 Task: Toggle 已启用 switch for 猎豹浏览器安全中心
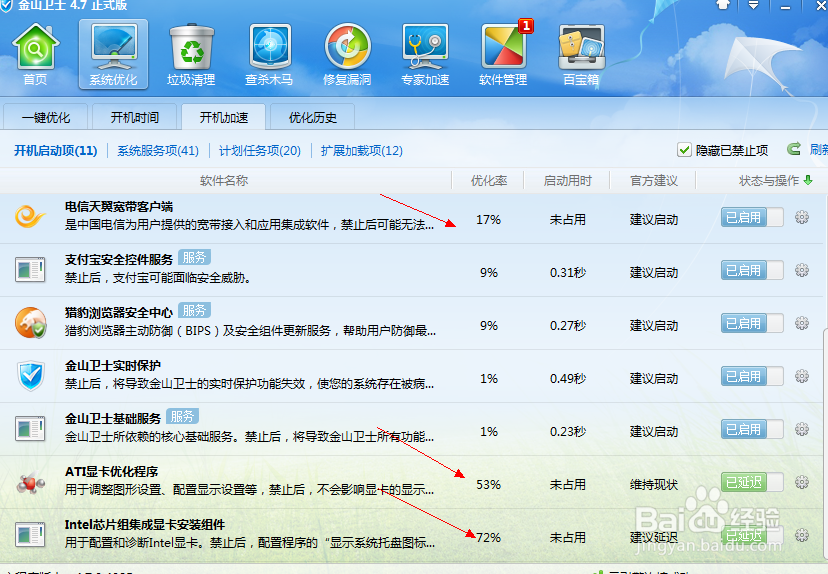coord(752,323)
